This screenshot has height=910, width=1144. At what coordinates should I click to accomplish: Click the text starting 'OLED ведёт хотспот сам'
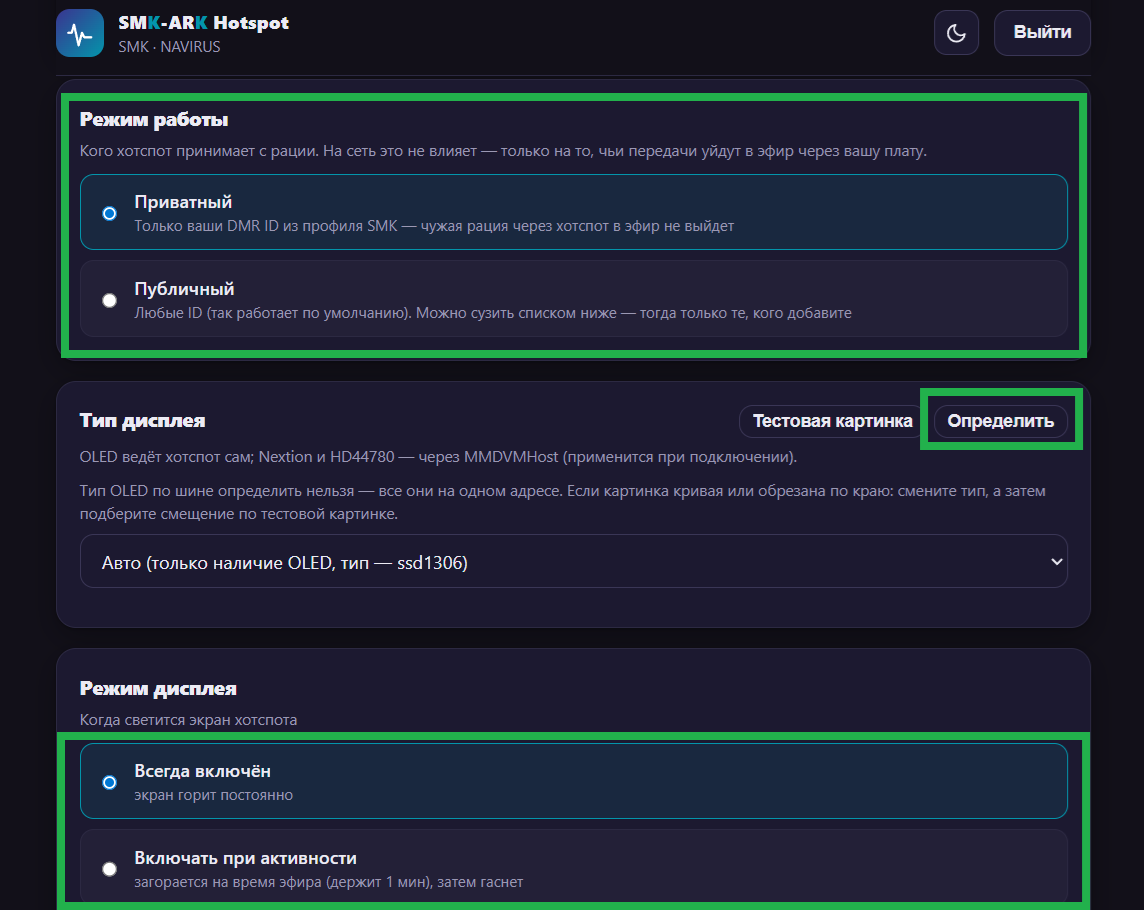coord(438,457)
